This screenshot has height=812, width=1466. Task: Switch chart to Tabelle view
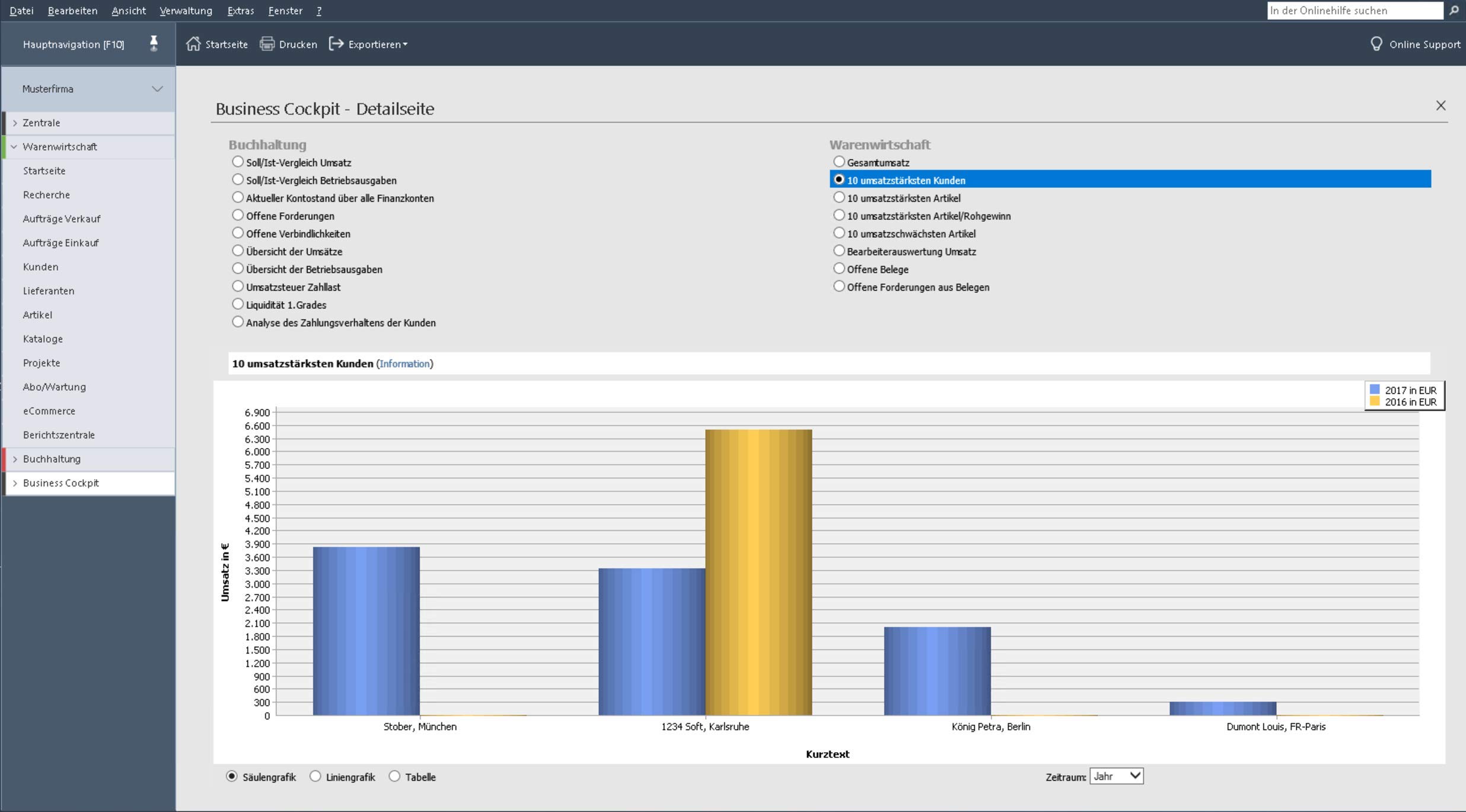point(395,776)
